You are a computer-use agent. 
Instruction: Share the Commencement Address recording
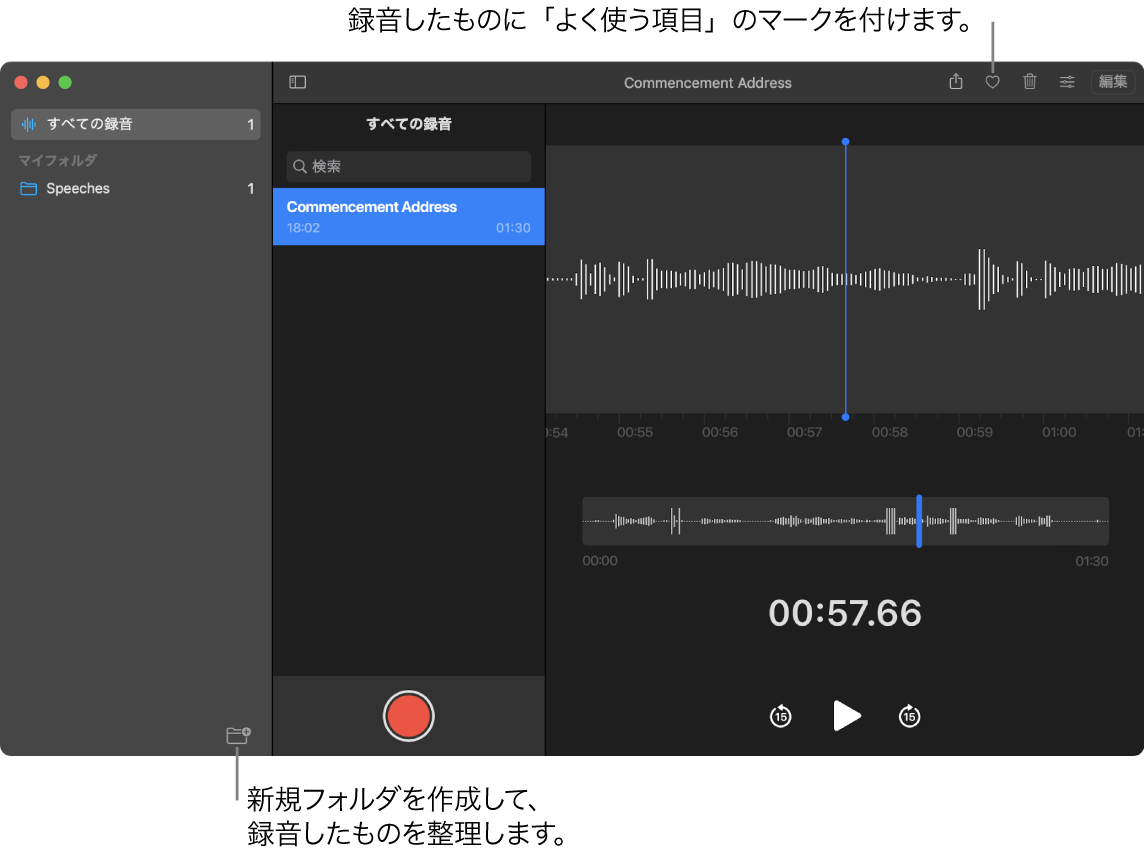[955, 82]
